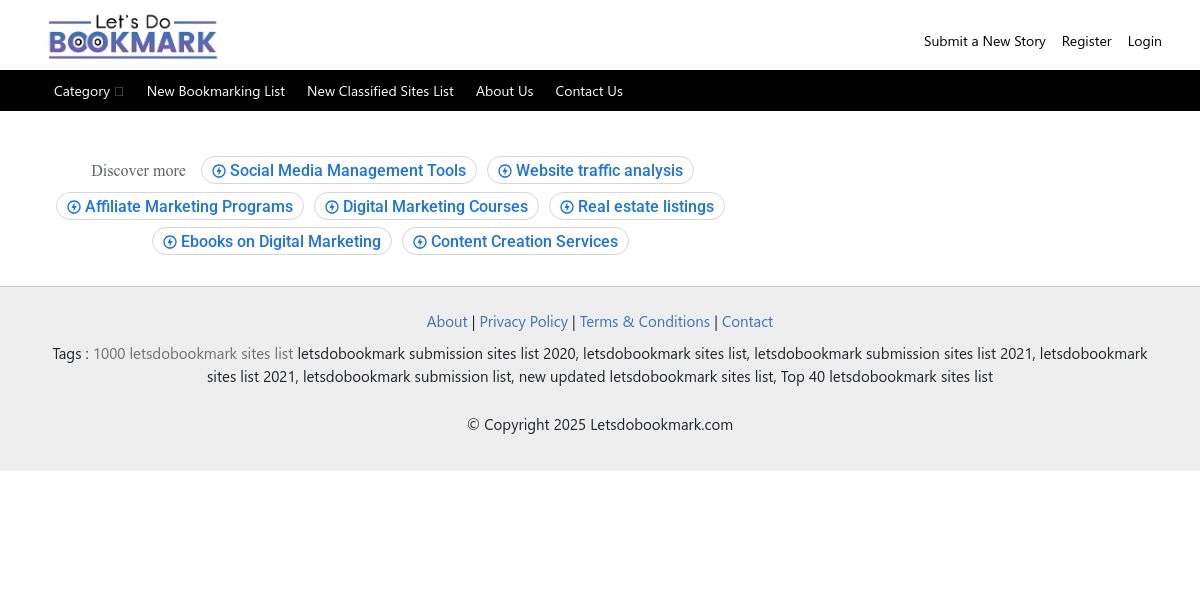Screen dimensions: 1200x600
Task: Click arrow icon beside Affiliate Marketing Programs
Action: (x=74, y=207)
